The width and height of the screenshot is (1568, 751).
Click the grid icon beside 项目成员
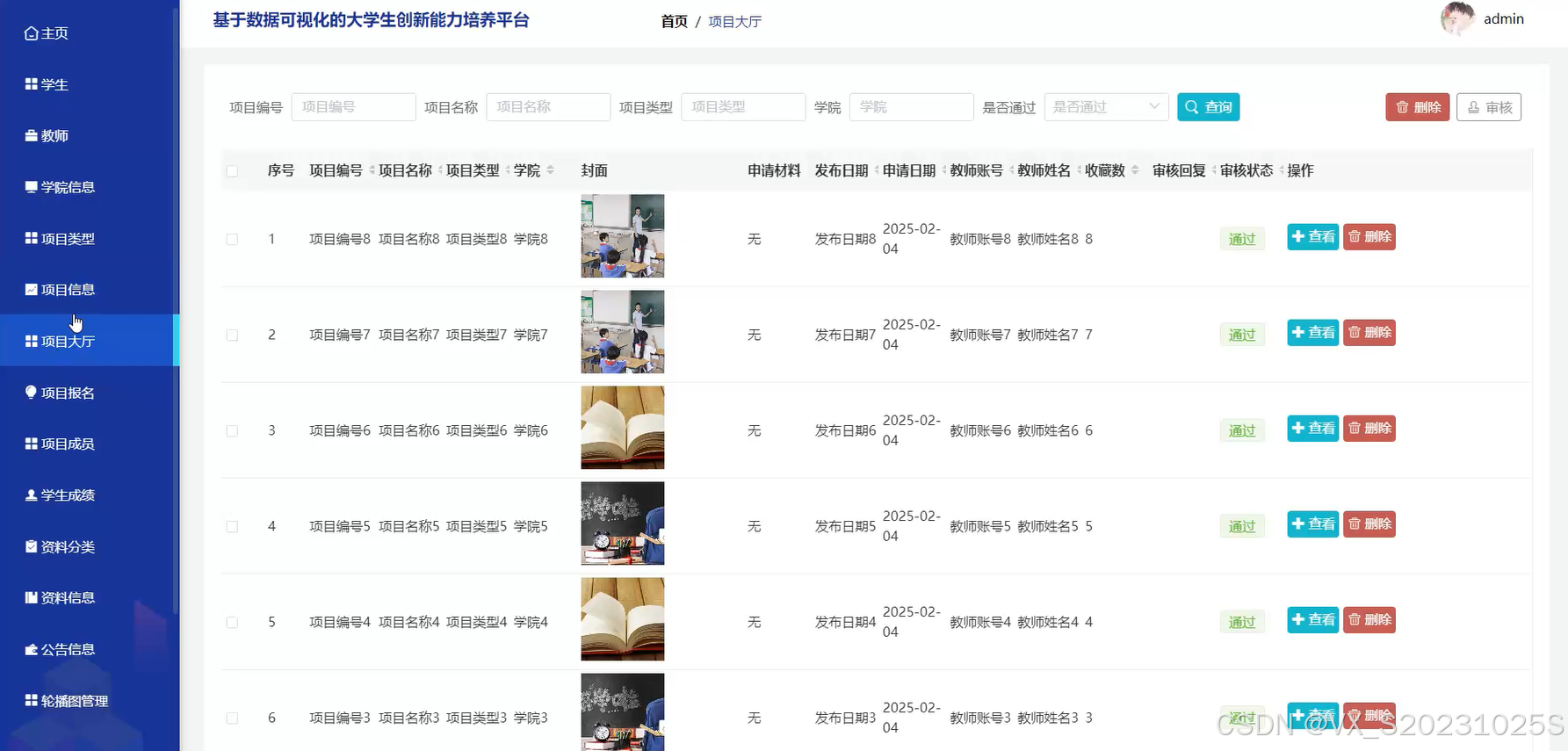coord(32,444)
